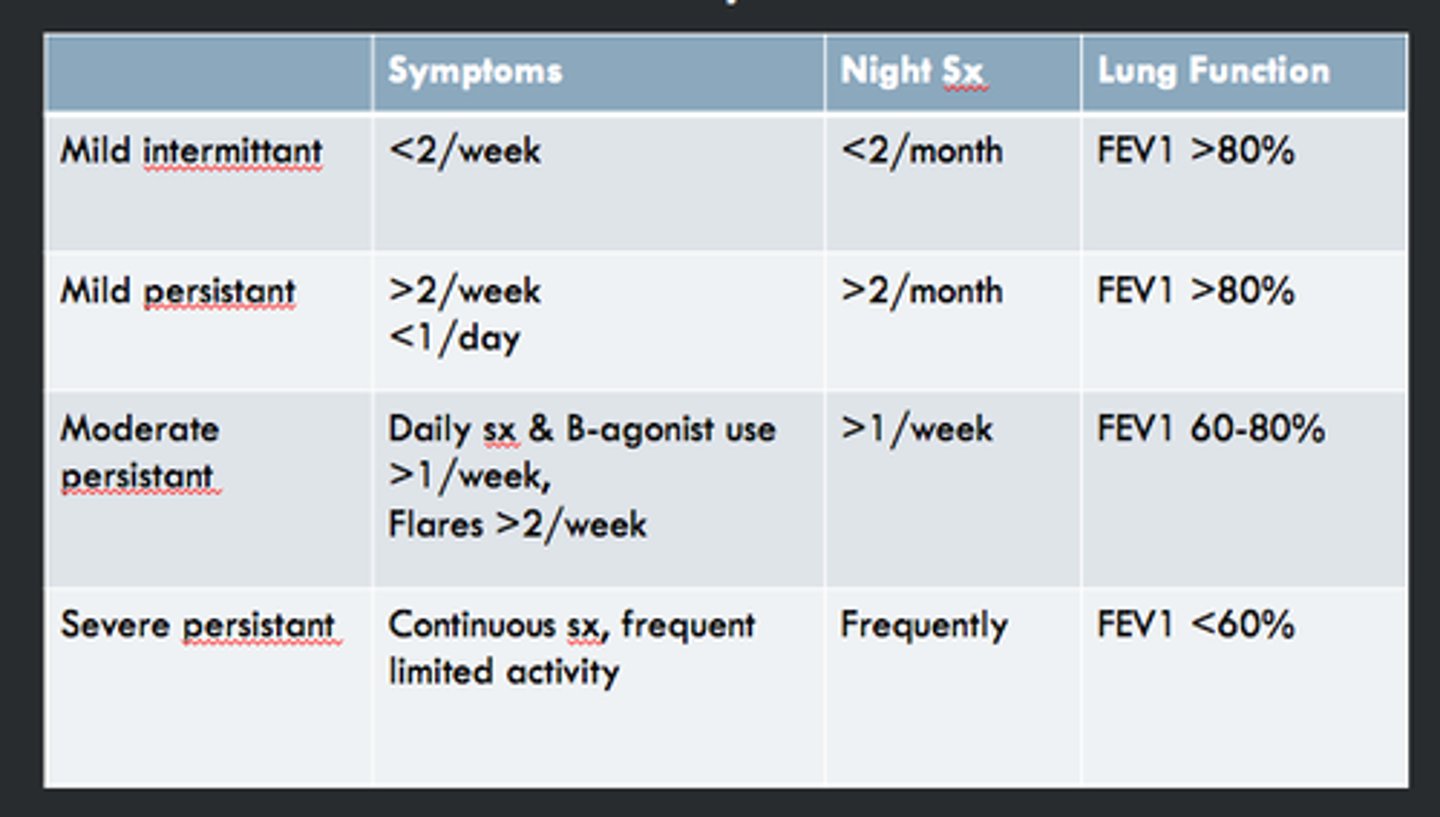Select the Moderate persistant row label
The width and height of the screenshot is (1440, 817).
[140, 452]
